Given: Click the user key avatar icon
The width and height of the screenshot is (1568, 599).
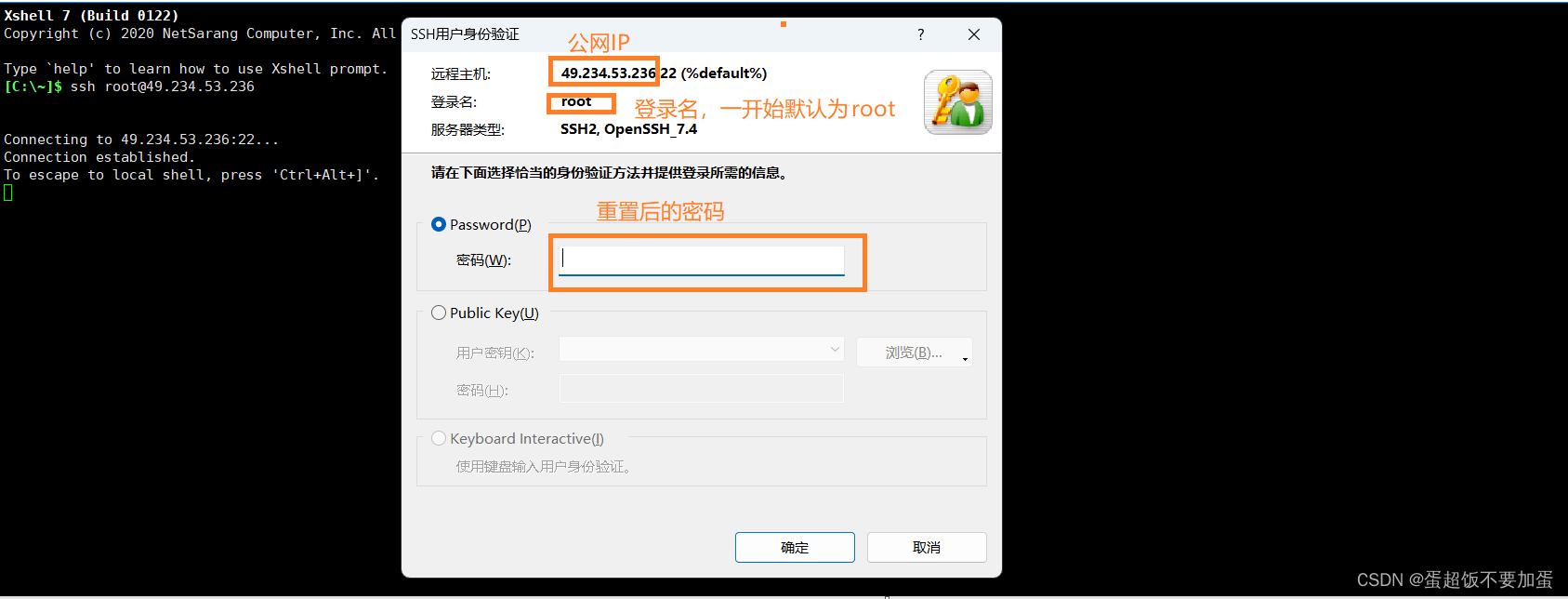Looking at the screenshot, I should [x=958, y=102].
